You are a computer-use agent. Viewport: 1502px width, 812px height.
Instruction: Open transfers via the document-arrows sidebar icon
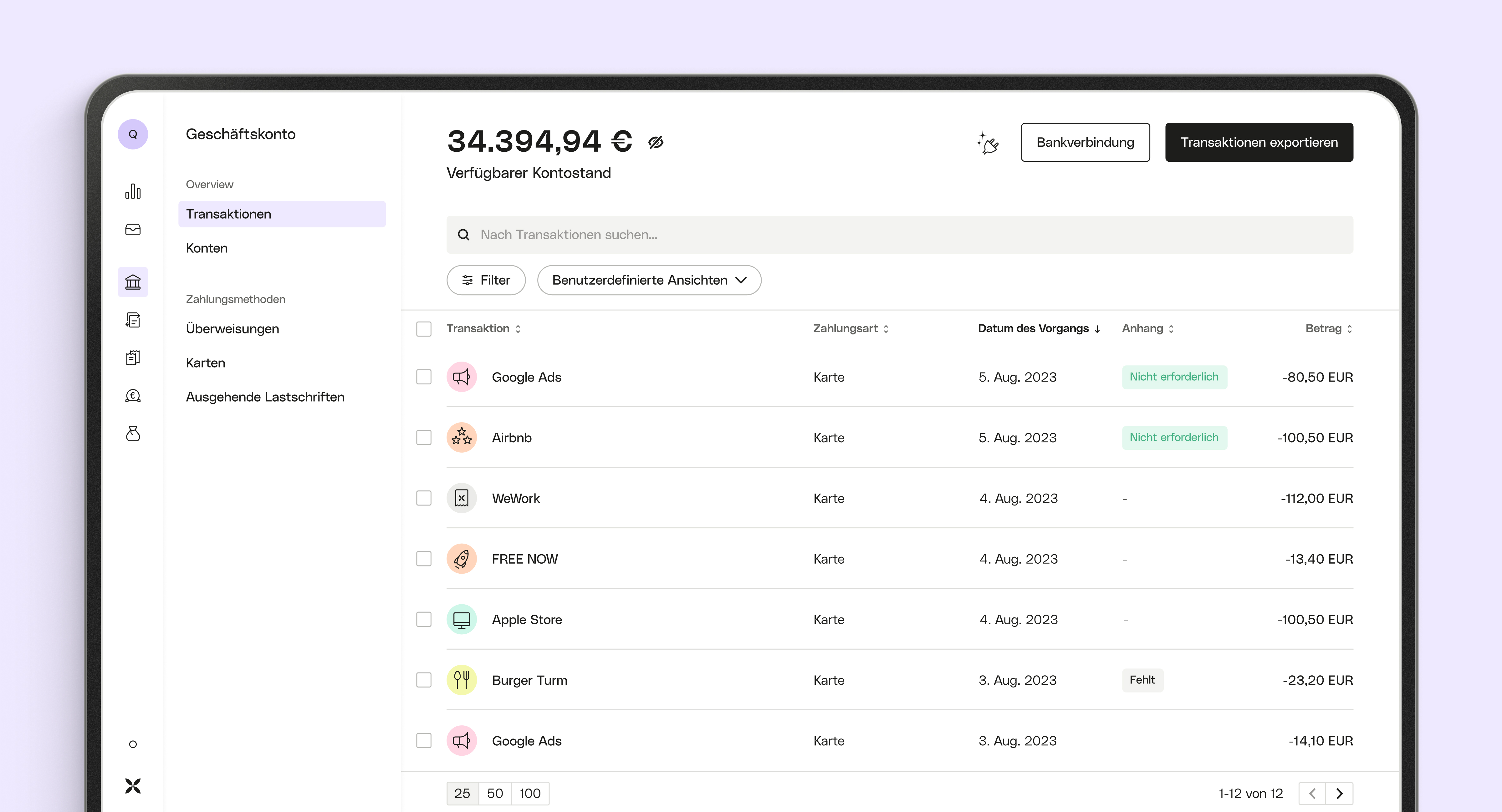coord(133,320)
